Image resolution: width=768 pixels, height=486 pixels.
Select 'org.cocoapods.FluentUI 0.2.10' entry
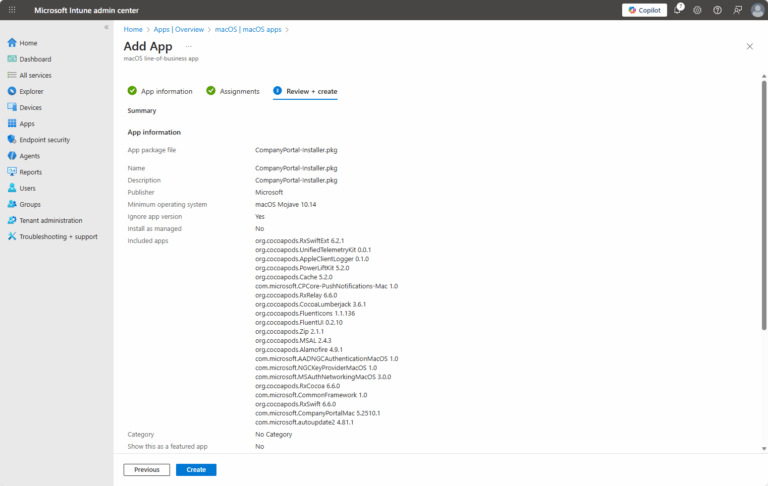(299, 322)
